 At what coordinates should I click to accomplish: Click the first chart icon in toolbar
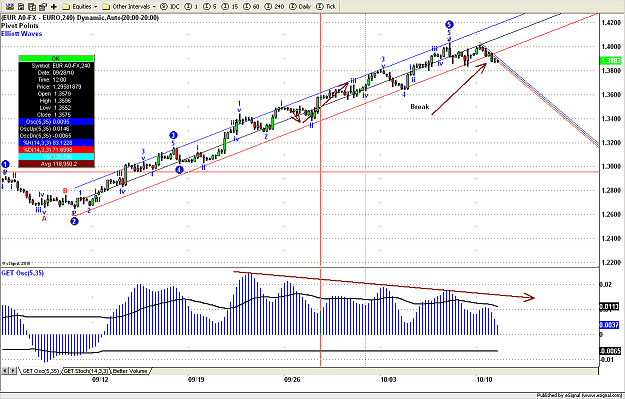click(x=10, y=6)
